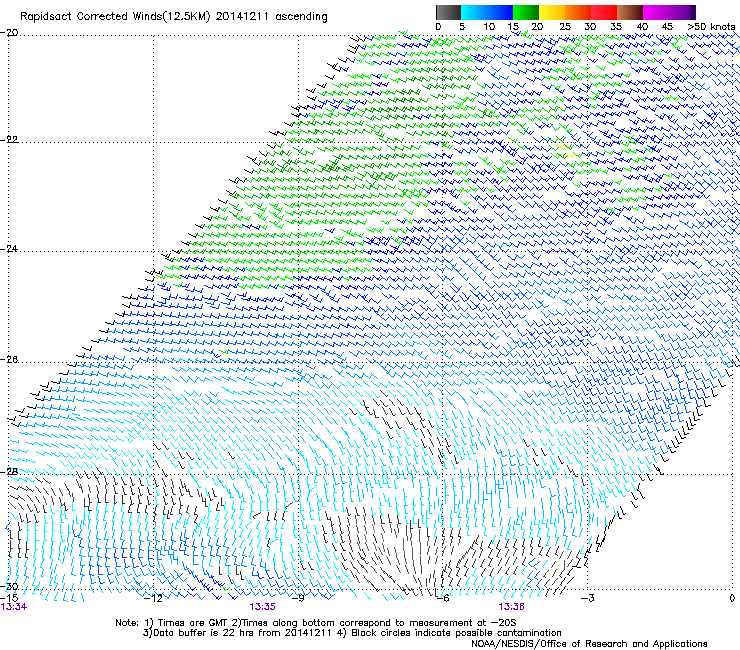The image size is (740, 650).
Task: Click the dark purple 45-50 knots legend swatch
Action: tap(682, 12)
